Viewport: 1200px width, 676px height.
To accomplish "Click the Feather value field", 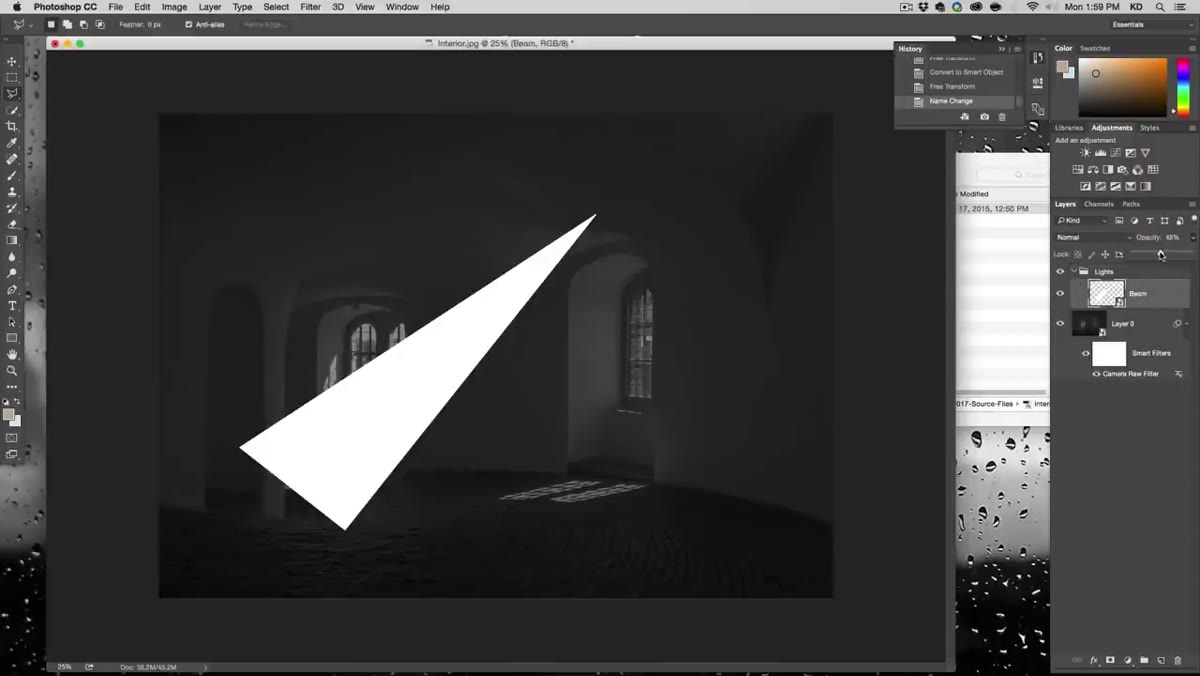I will [155, 24].
